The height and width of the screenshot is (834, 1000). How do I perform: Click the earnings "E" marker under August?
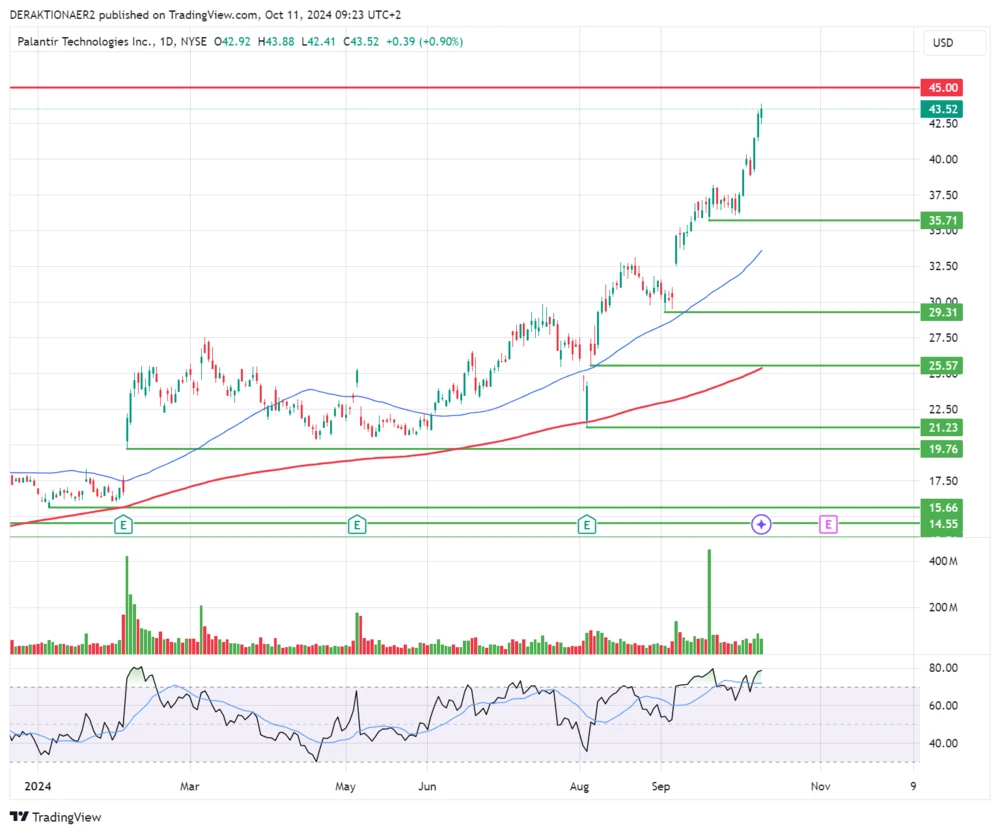click(587, 523)
